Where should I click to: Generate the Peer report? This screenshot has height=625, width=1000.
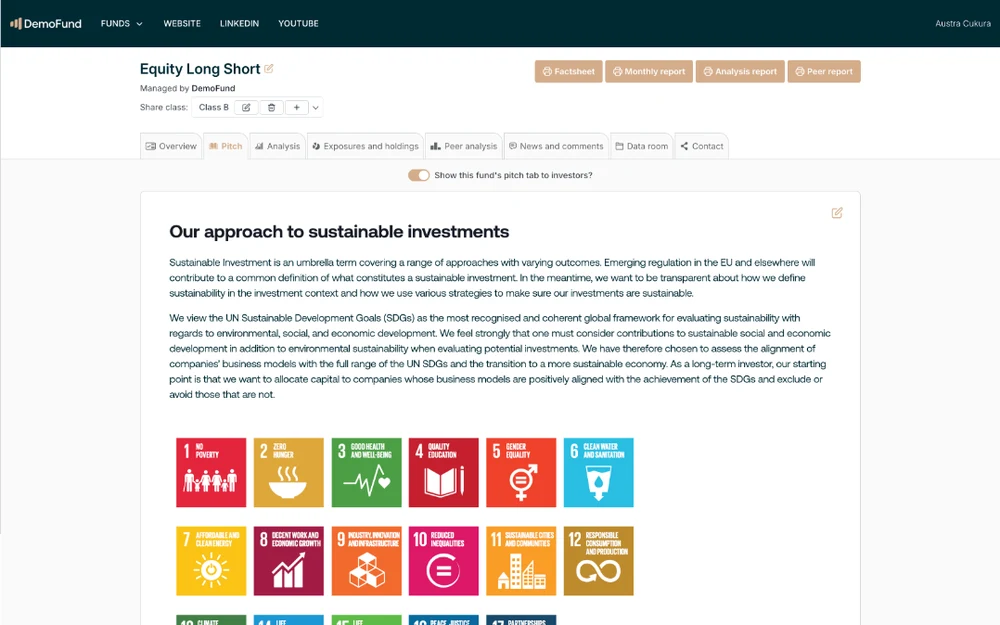[x=824, y=71]
